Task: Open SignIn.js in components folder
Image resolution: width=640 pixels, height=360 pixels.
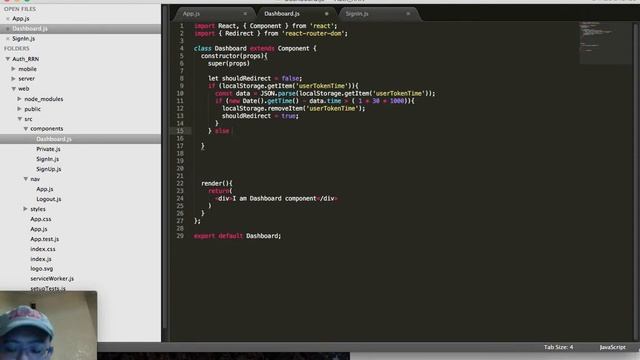Action: (47, 159)
